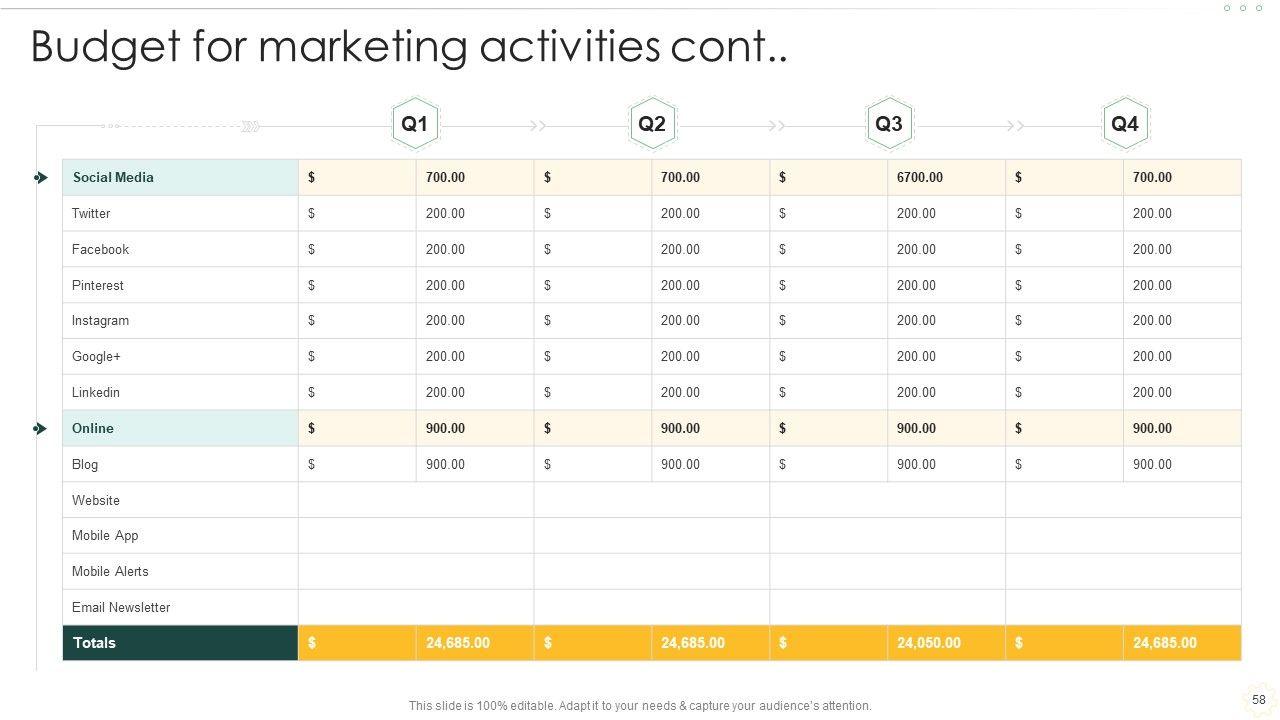Click the arrow marker beside Social Media

click(x=40, y=178)
